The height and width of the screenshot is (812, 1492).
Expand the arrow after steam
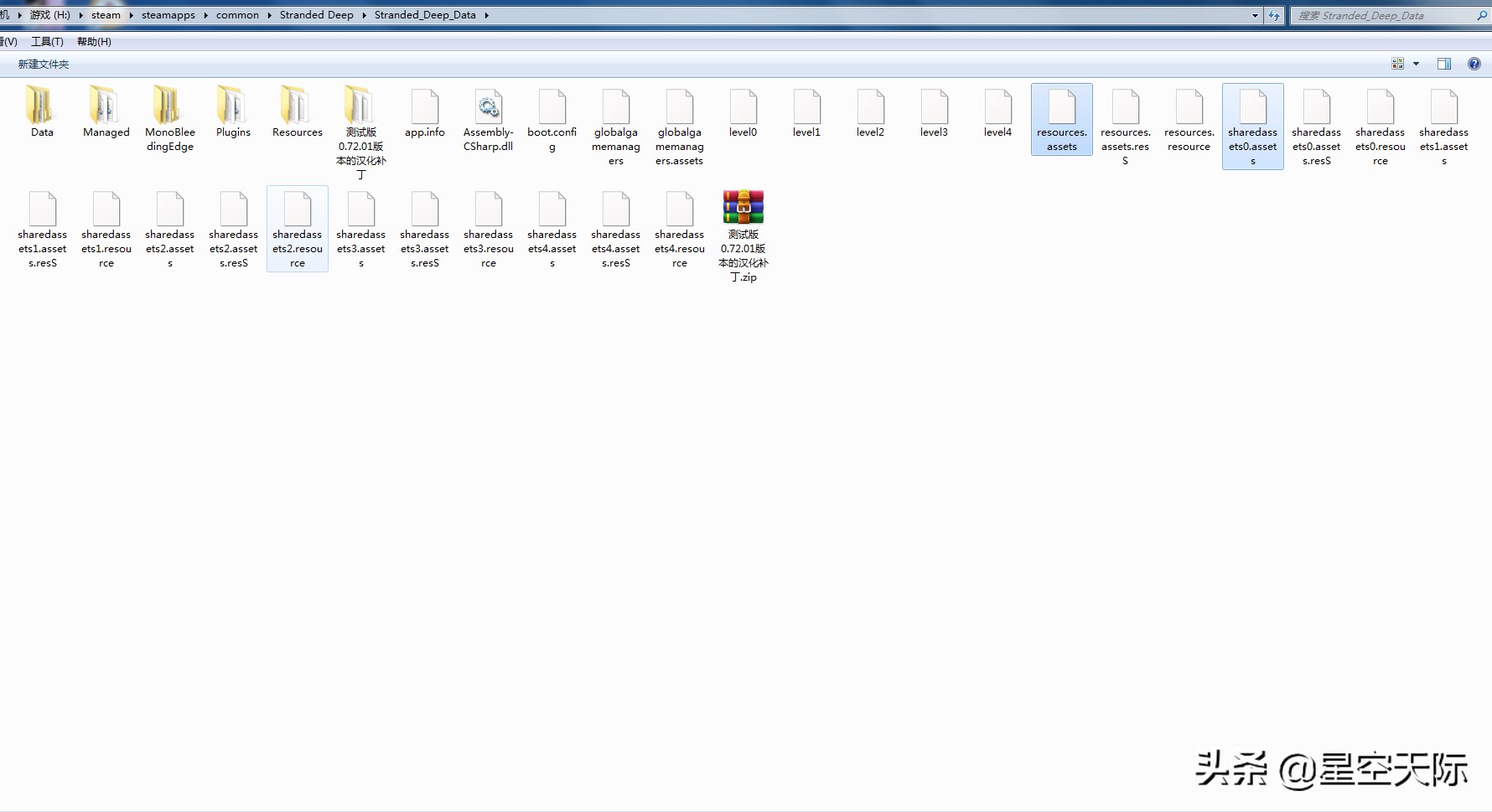tap(132, 15)
